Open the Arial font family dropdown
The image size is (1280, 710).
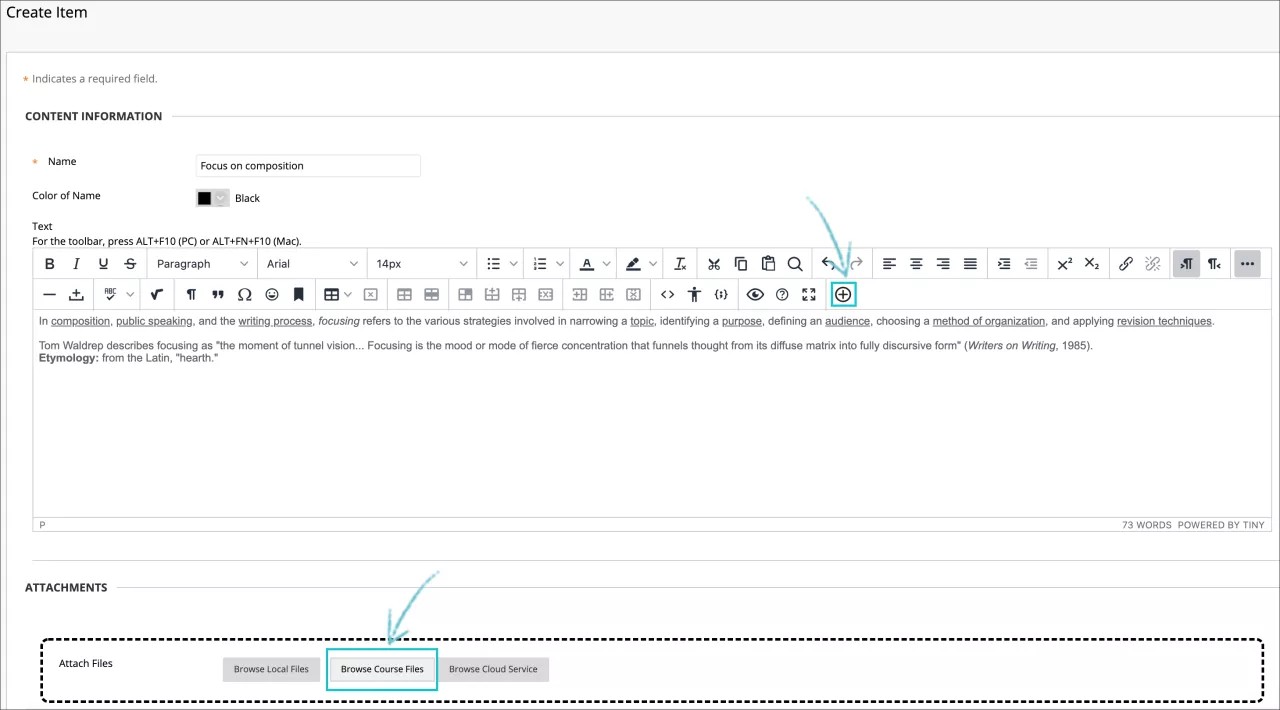pyautogui.click(x=310, y=263)
